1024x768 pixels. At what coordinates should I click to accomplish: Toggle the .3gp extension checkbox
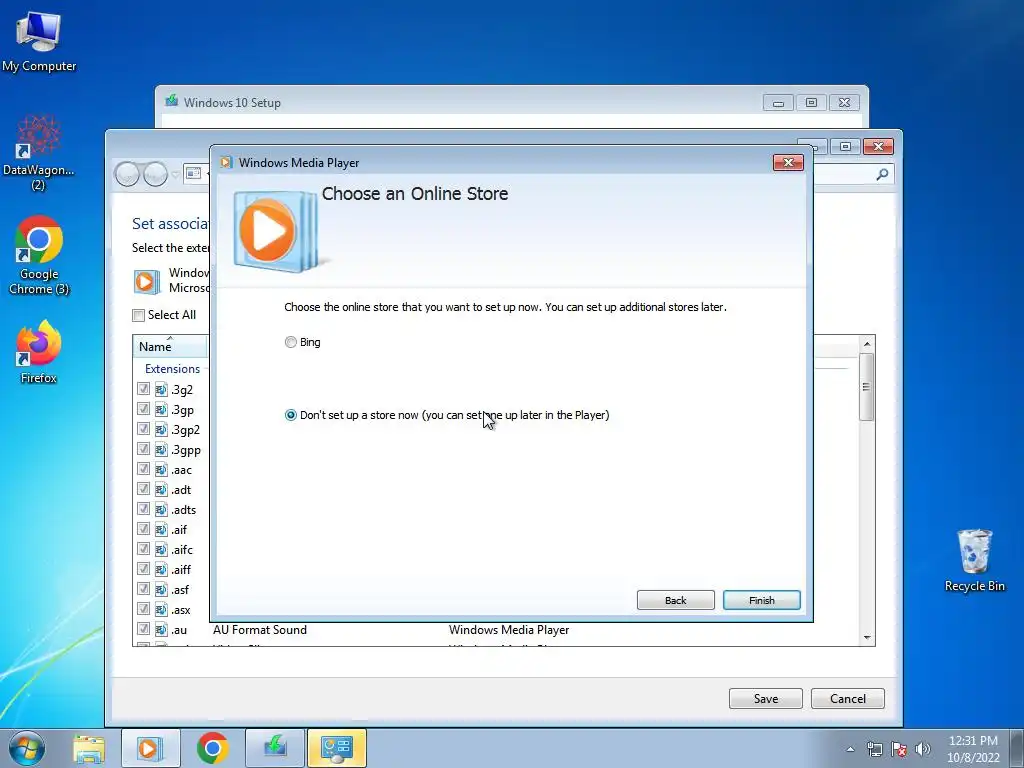point(143,409)
